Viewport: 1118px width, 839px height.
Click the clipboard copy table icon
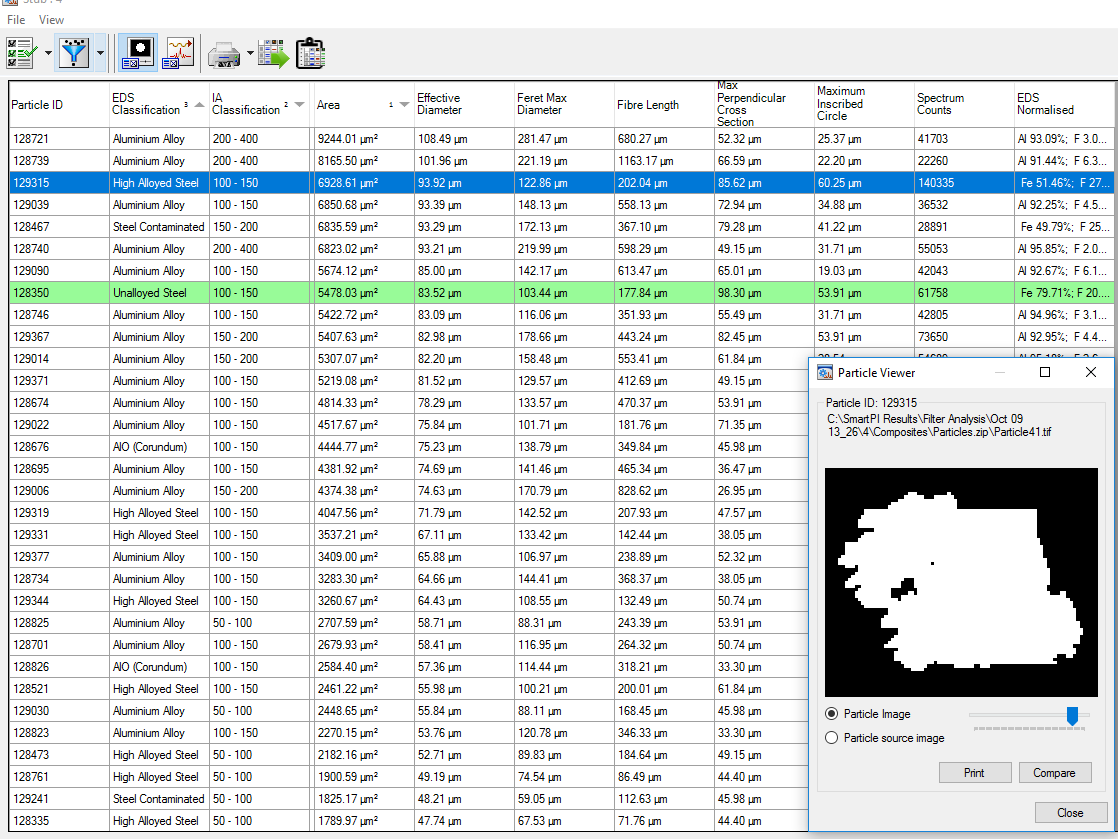[x=311, y=54]
